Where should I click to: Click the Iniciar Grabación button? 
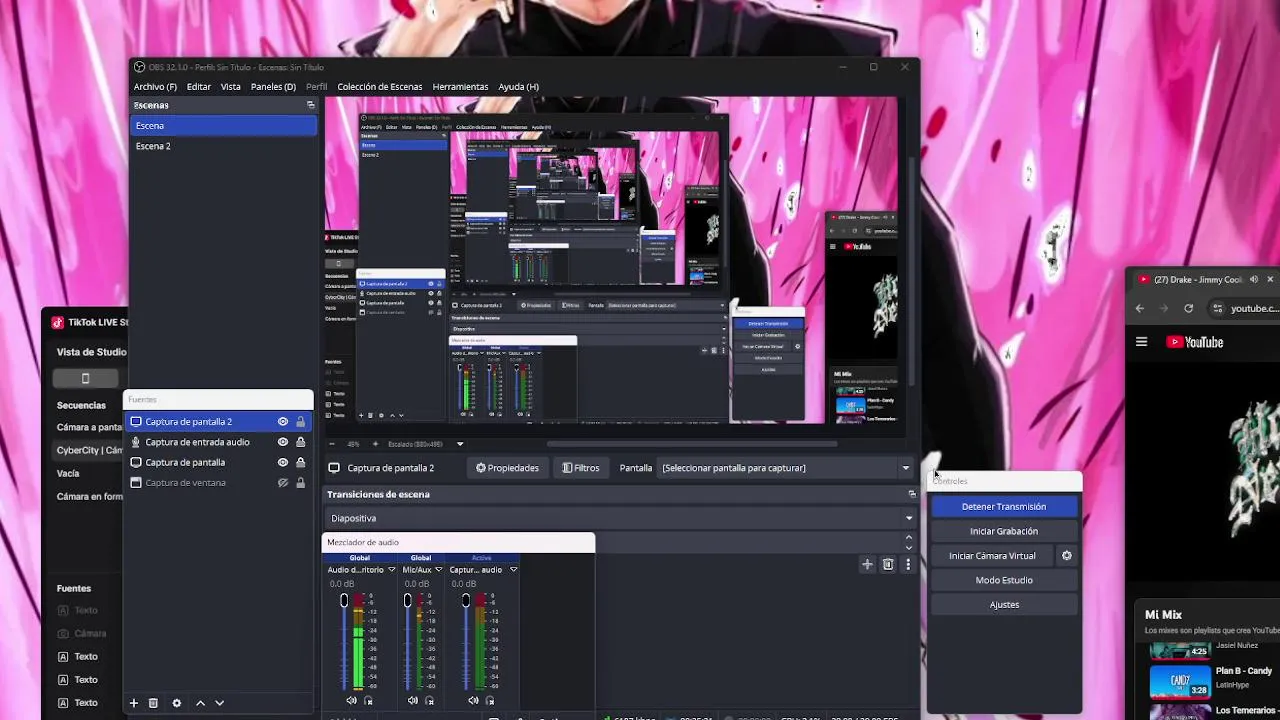pos(1004,531)
